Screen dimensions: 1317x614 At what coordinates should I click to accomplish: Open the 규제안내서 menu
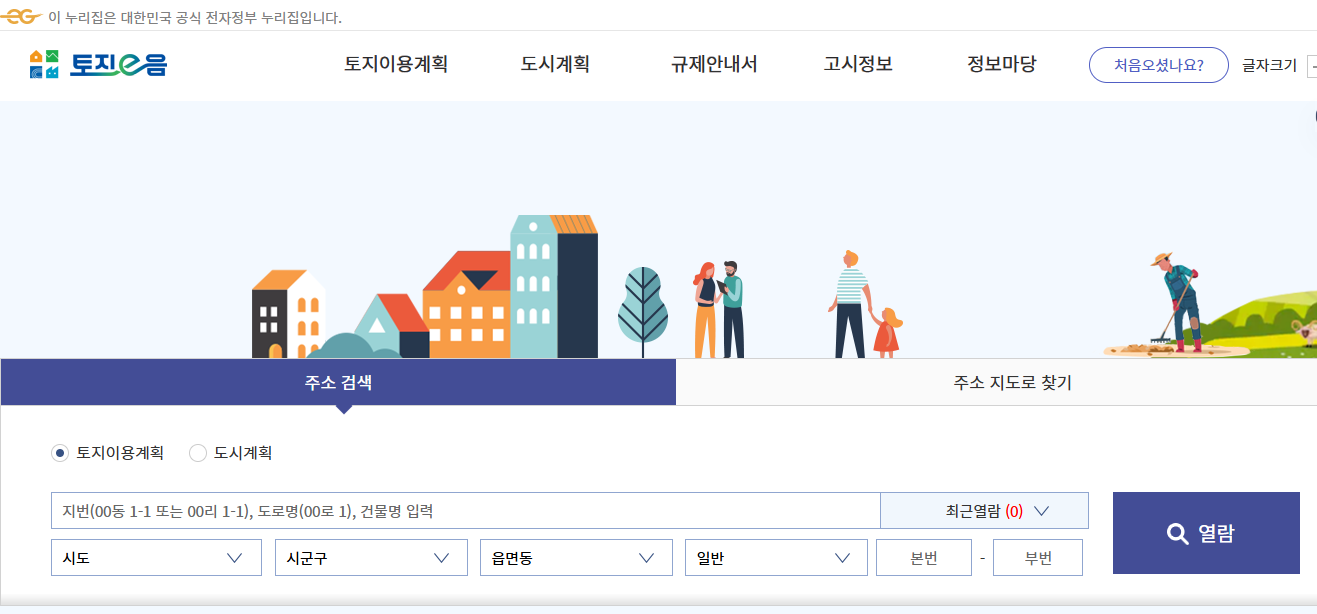(712, 64)
